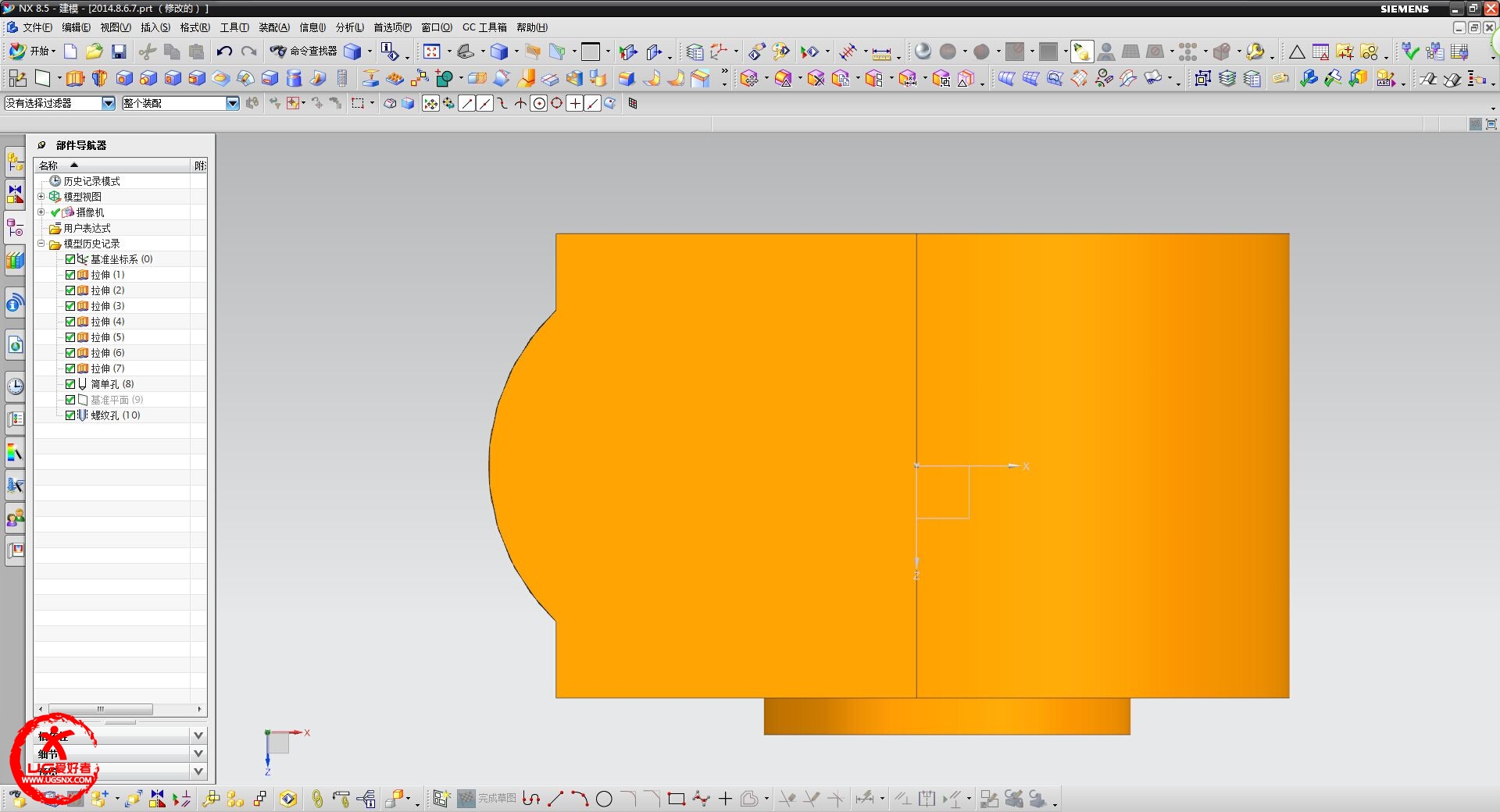Open the 装配(A) menu

274,27
